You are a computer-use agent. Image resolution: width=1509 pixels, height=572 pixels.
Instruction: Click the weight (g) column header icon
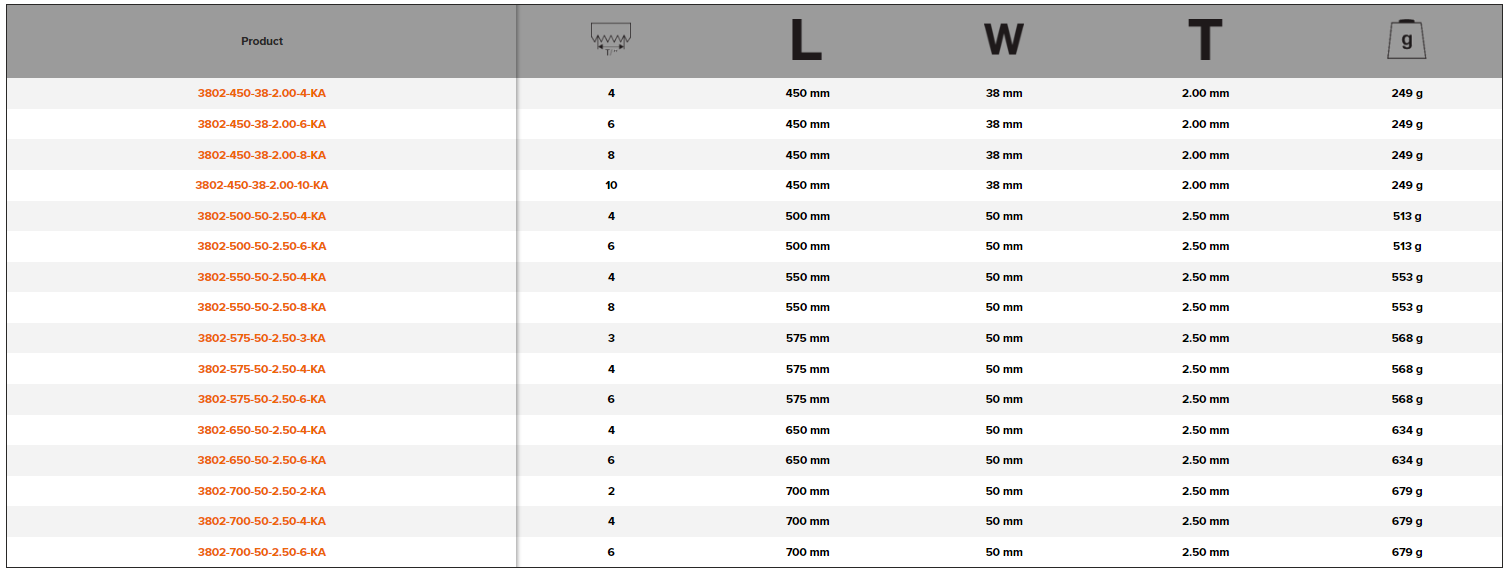pos(1406,41)
